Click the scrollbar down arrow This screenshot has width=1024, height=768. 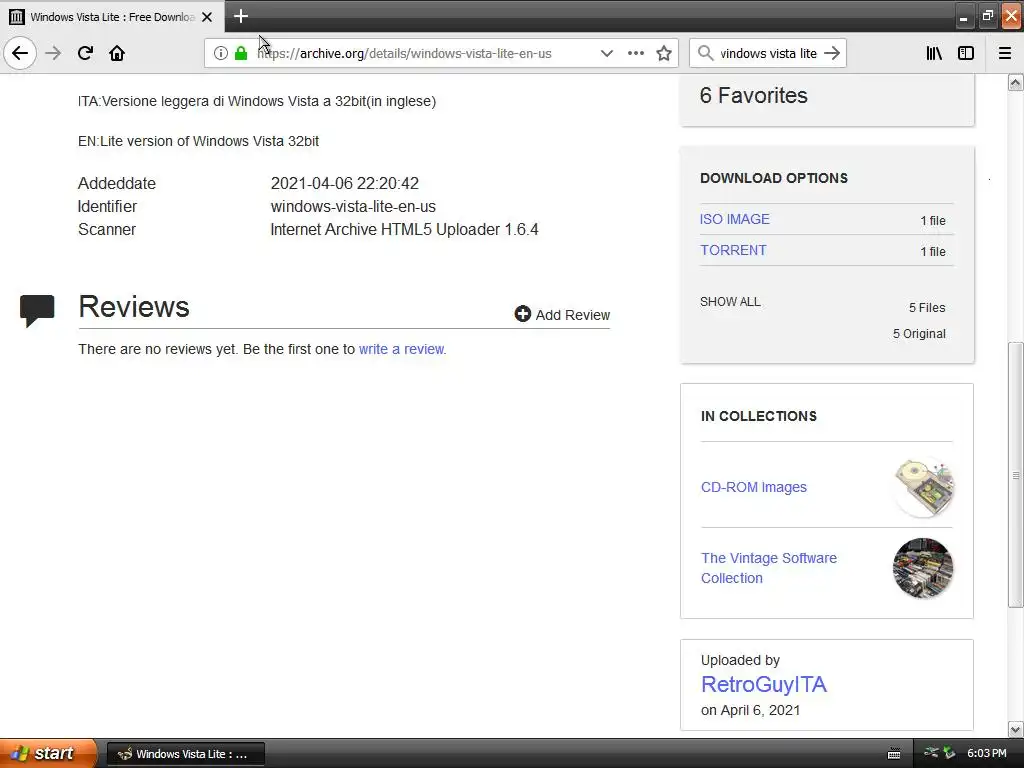tap(1016, 729)
